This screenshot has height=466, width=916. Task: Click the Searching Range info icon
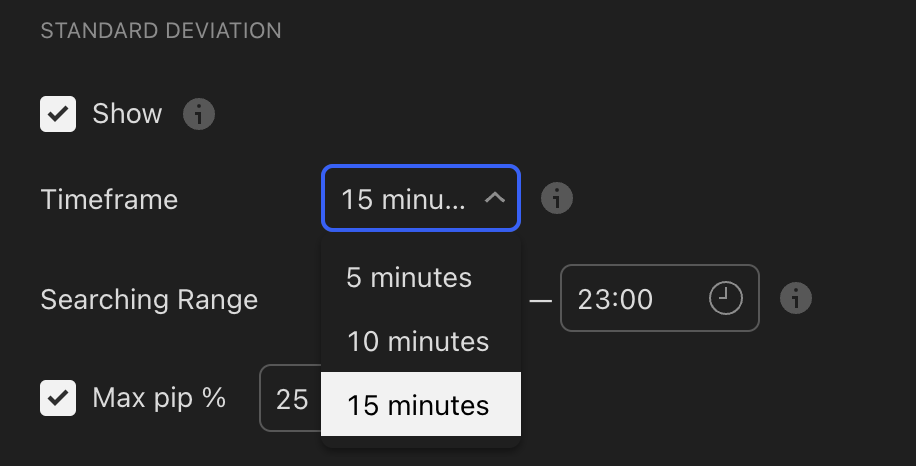tap(796, 298)
